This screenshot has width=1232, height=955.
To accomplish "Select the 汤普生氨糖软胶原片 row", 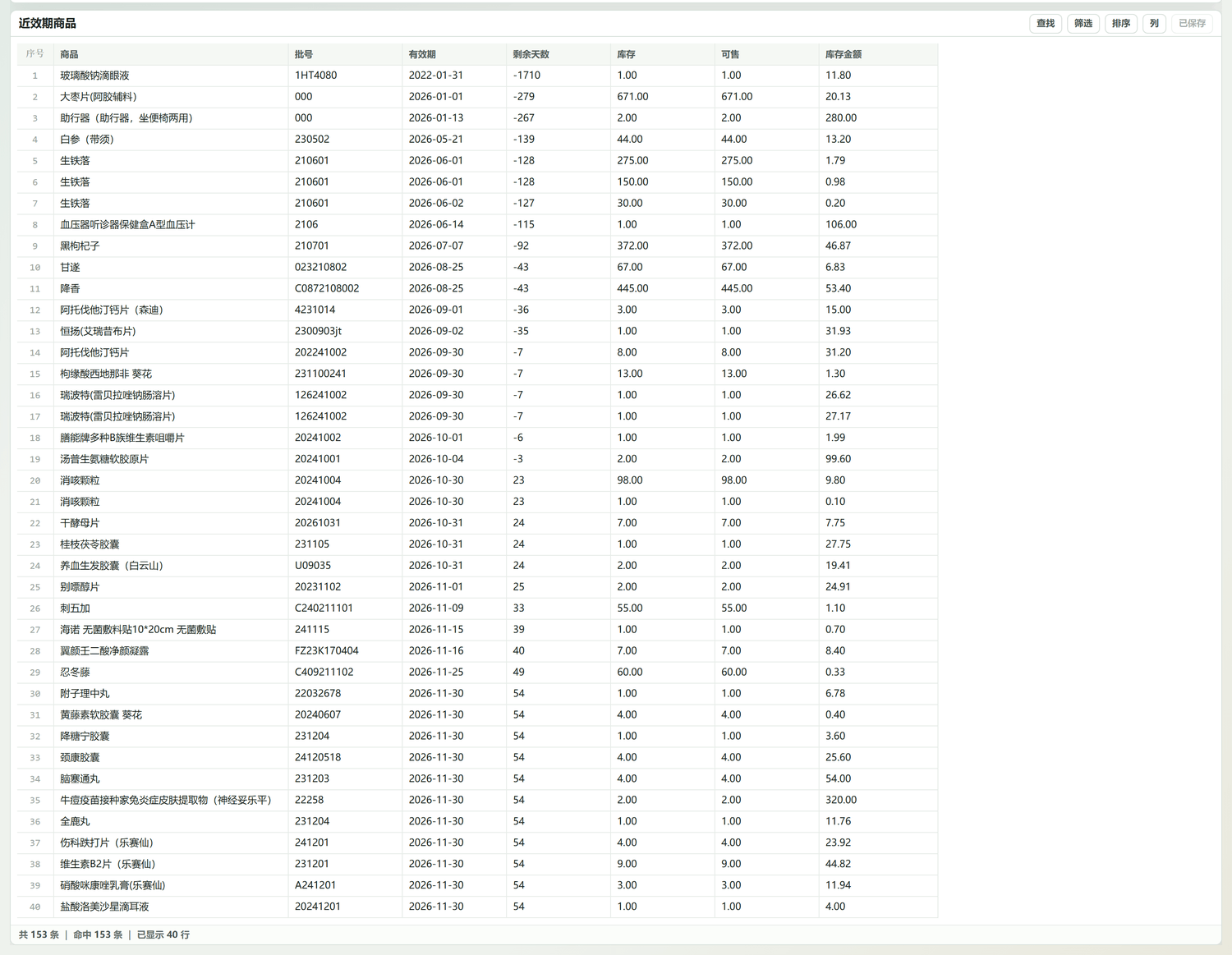I will click(477, 459).
